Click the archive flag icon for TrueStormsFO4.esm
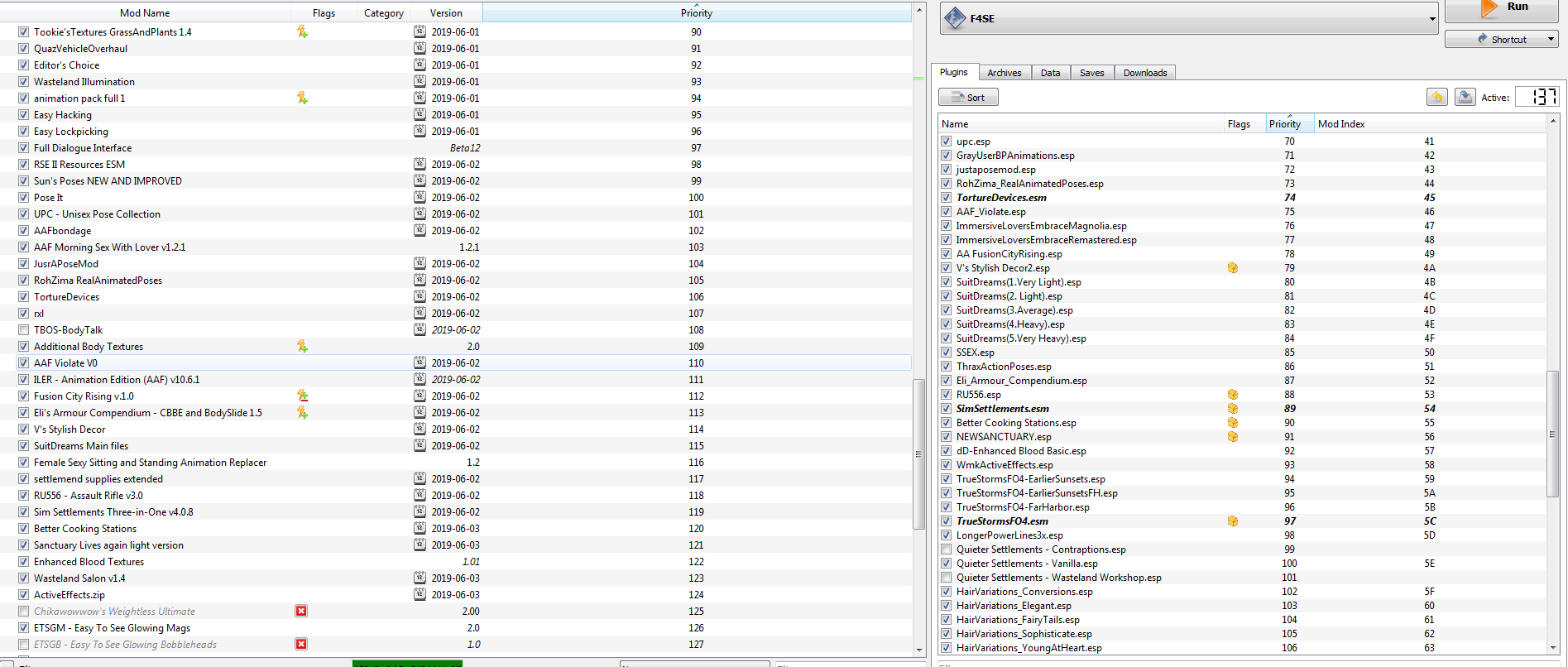Screen dimensions: 1568x667 pyautogui.click(x=1232, y=521)
